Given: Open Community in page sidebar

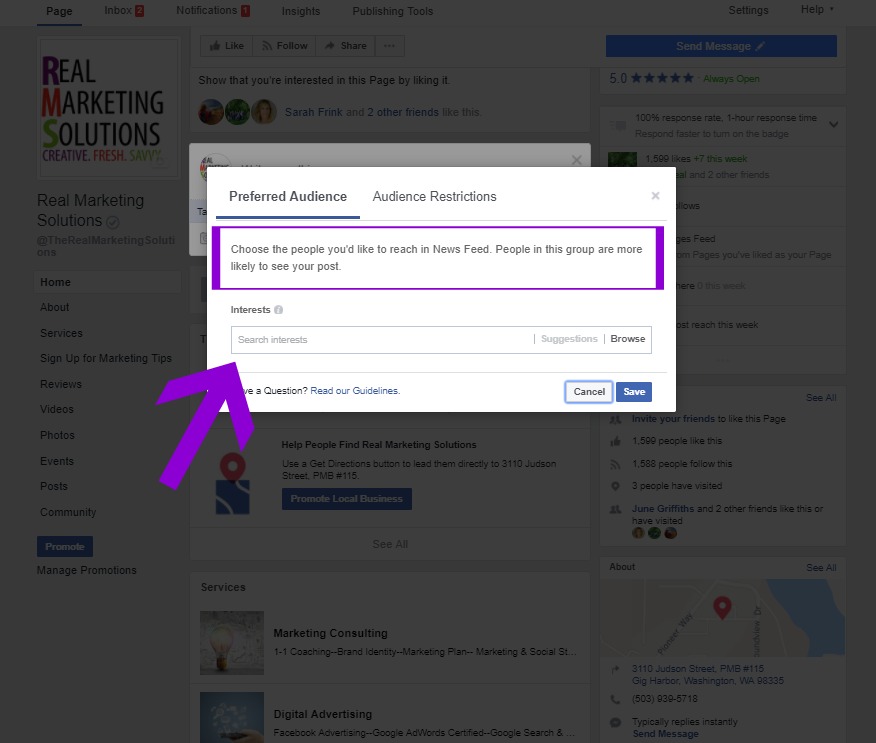Looking at the screenshot, I should pos(68,512).
